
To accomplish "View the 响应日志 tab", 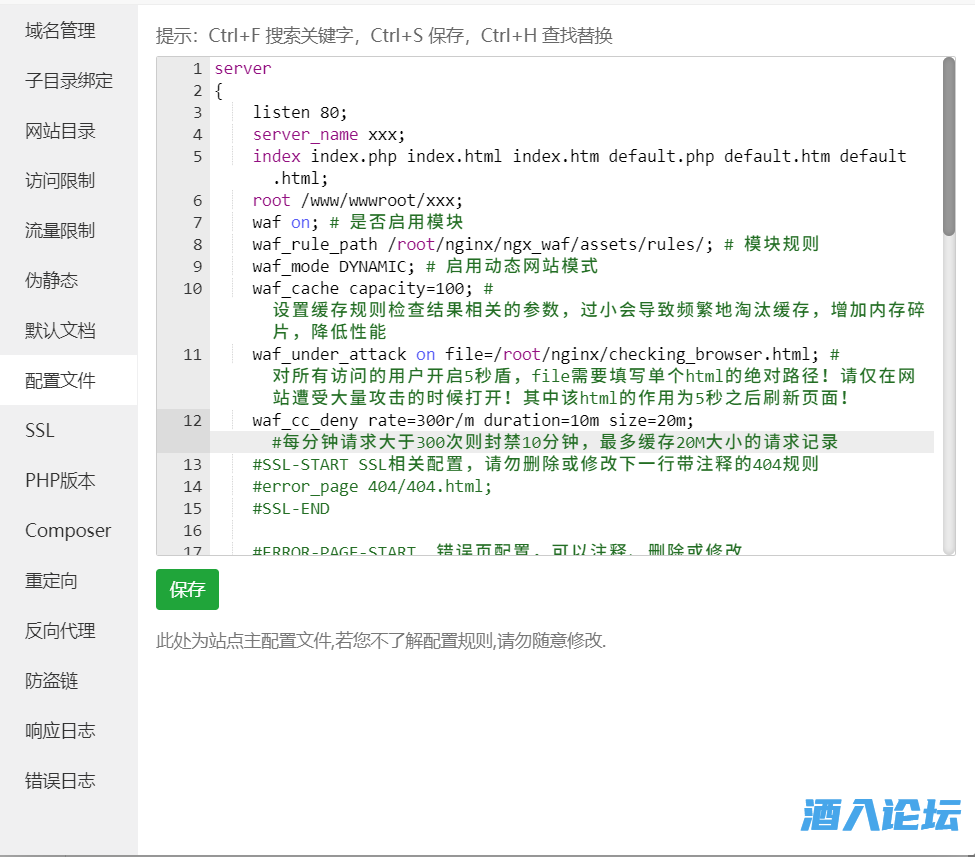I will tap(60, 731).
